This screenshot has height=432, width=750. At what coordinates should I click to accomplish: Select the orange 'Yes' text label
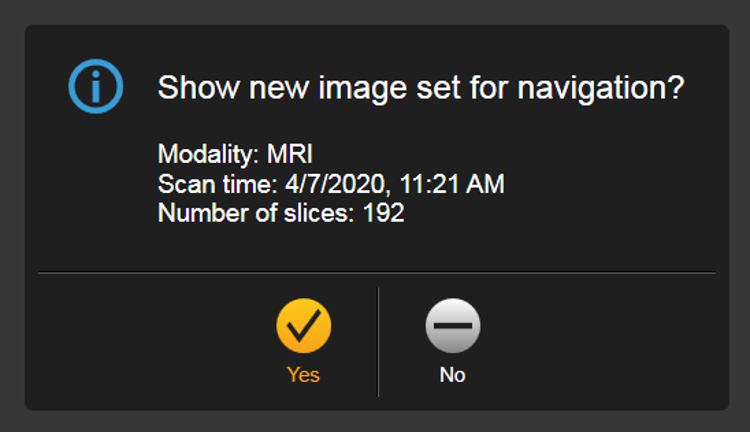[x=303, y=375]
